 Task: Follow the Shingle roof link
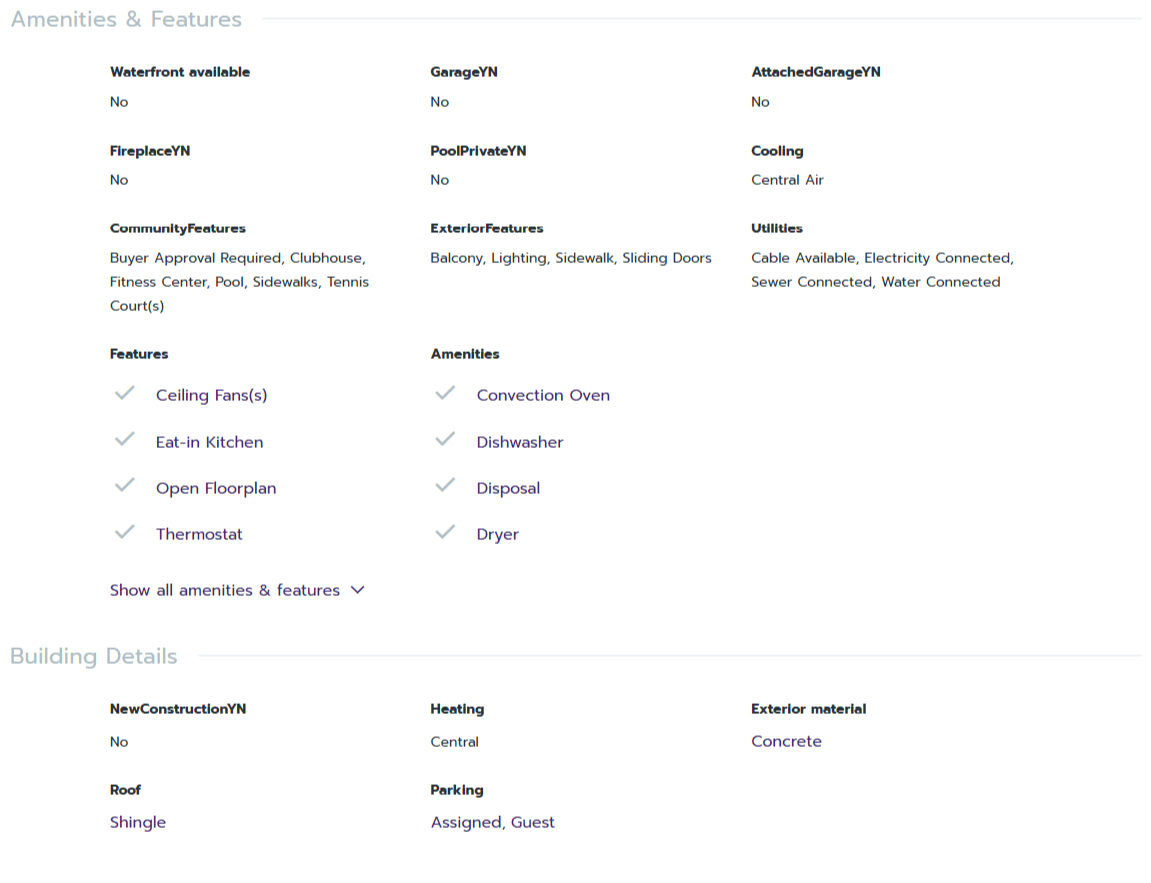coord(138,822)
